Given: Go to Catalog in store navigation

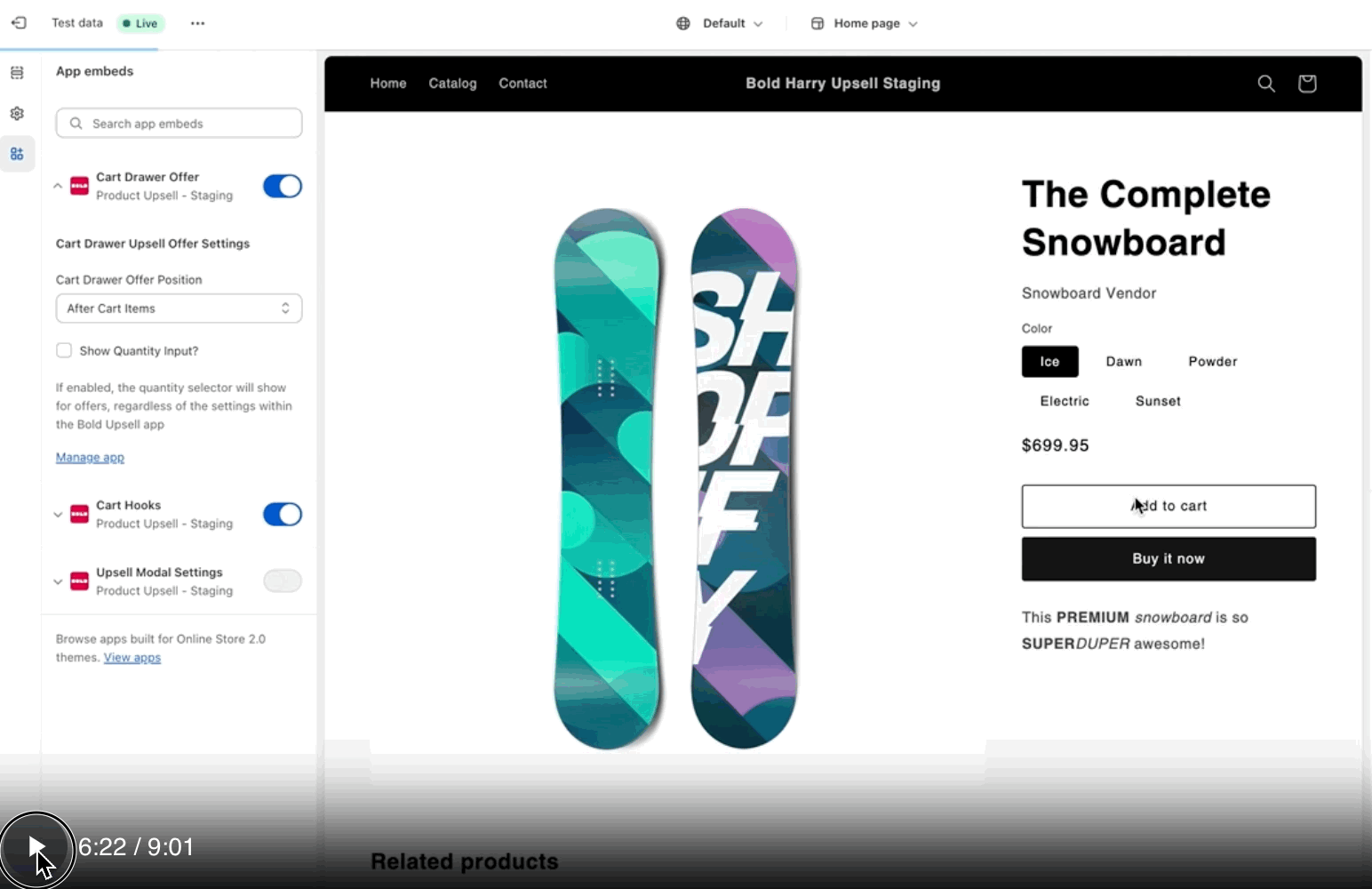Looking at the screenshot, I should [x=452, y=84].
